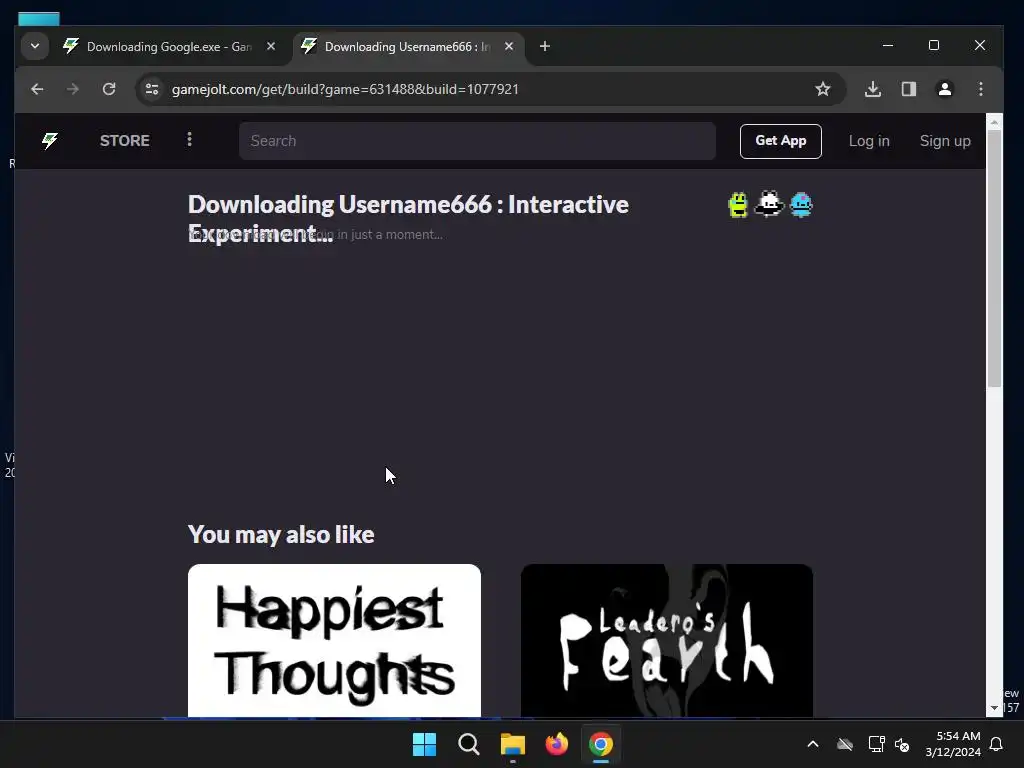Click the Sign up link
This screenshot has height=768, width=1024.
click(x=945, y=141)
